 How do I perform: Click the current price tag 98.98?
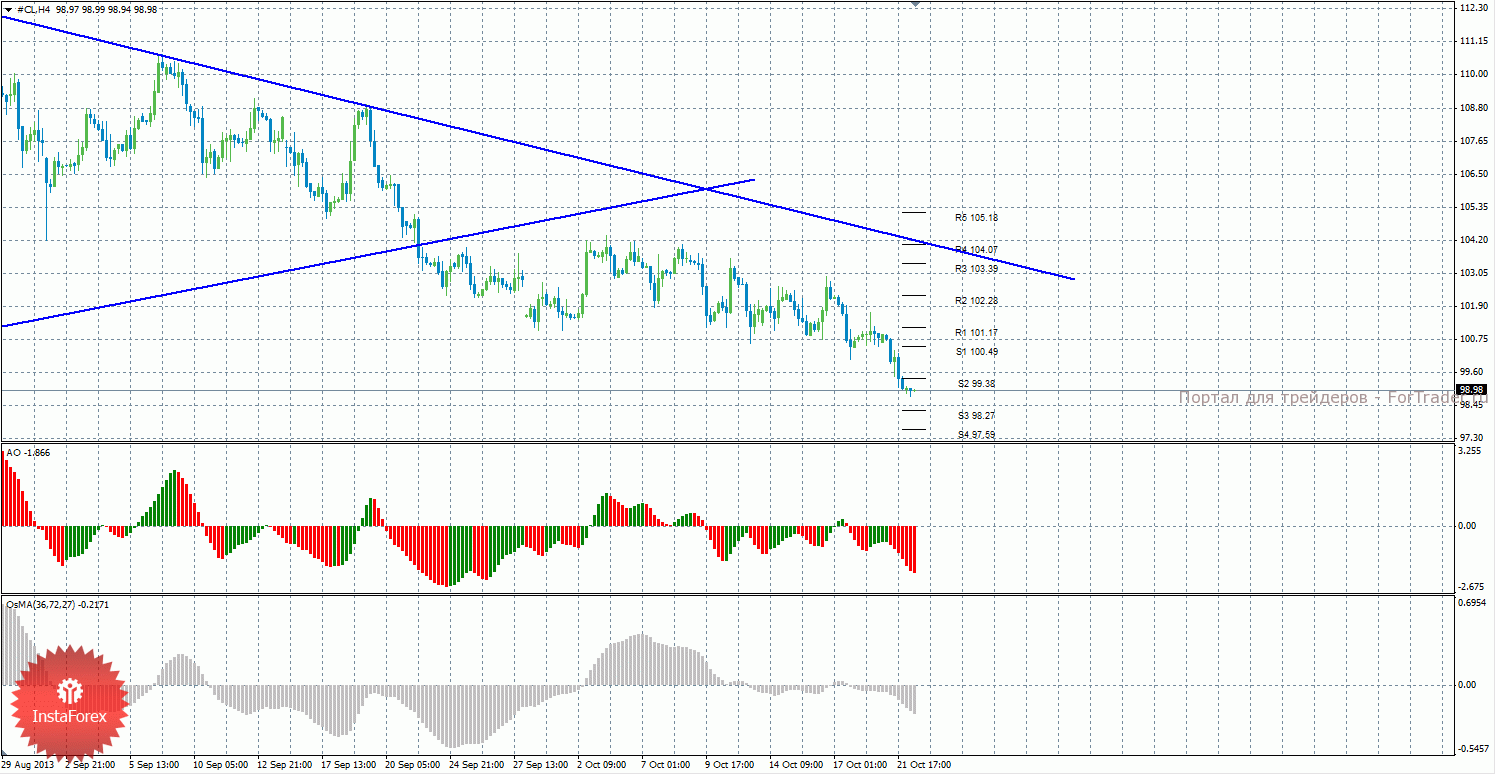tap(1471, 390)
